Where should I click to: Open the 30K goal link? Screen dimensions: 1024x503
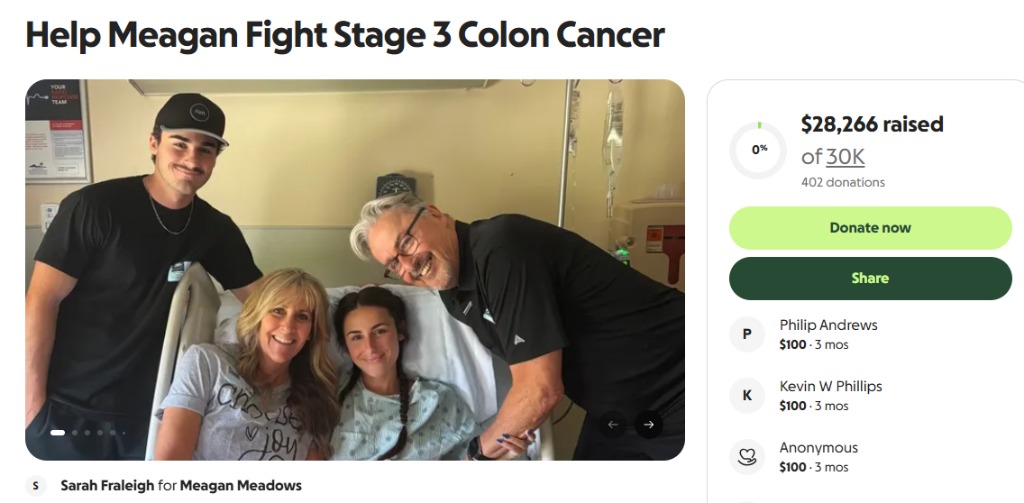tap(845, 157)
